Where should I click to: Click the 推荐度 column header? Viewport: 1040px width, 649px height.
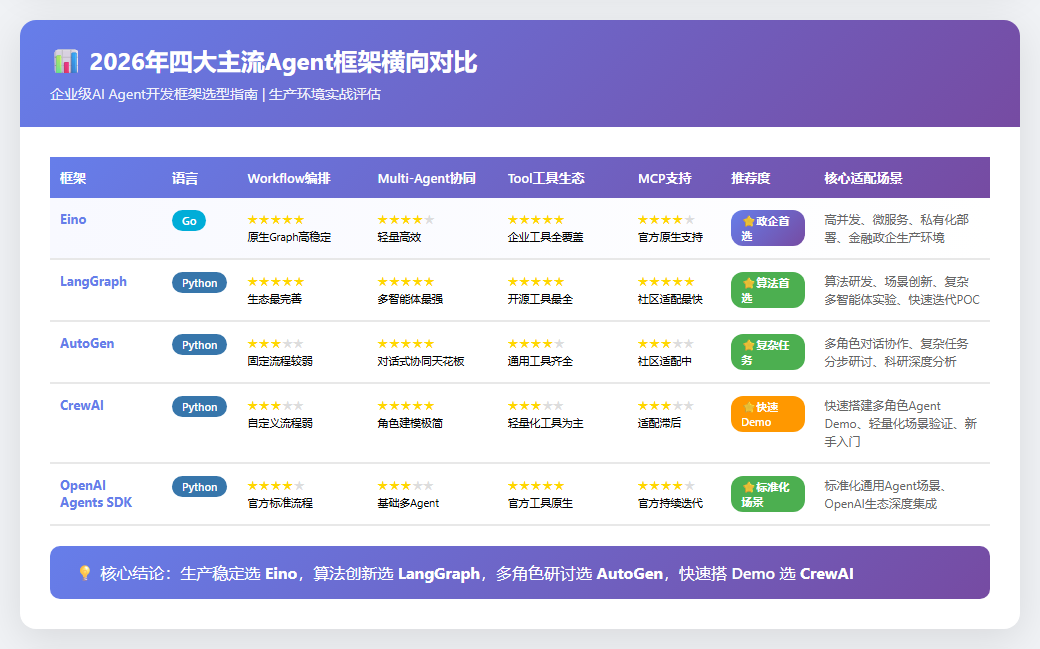coord(751,179)
